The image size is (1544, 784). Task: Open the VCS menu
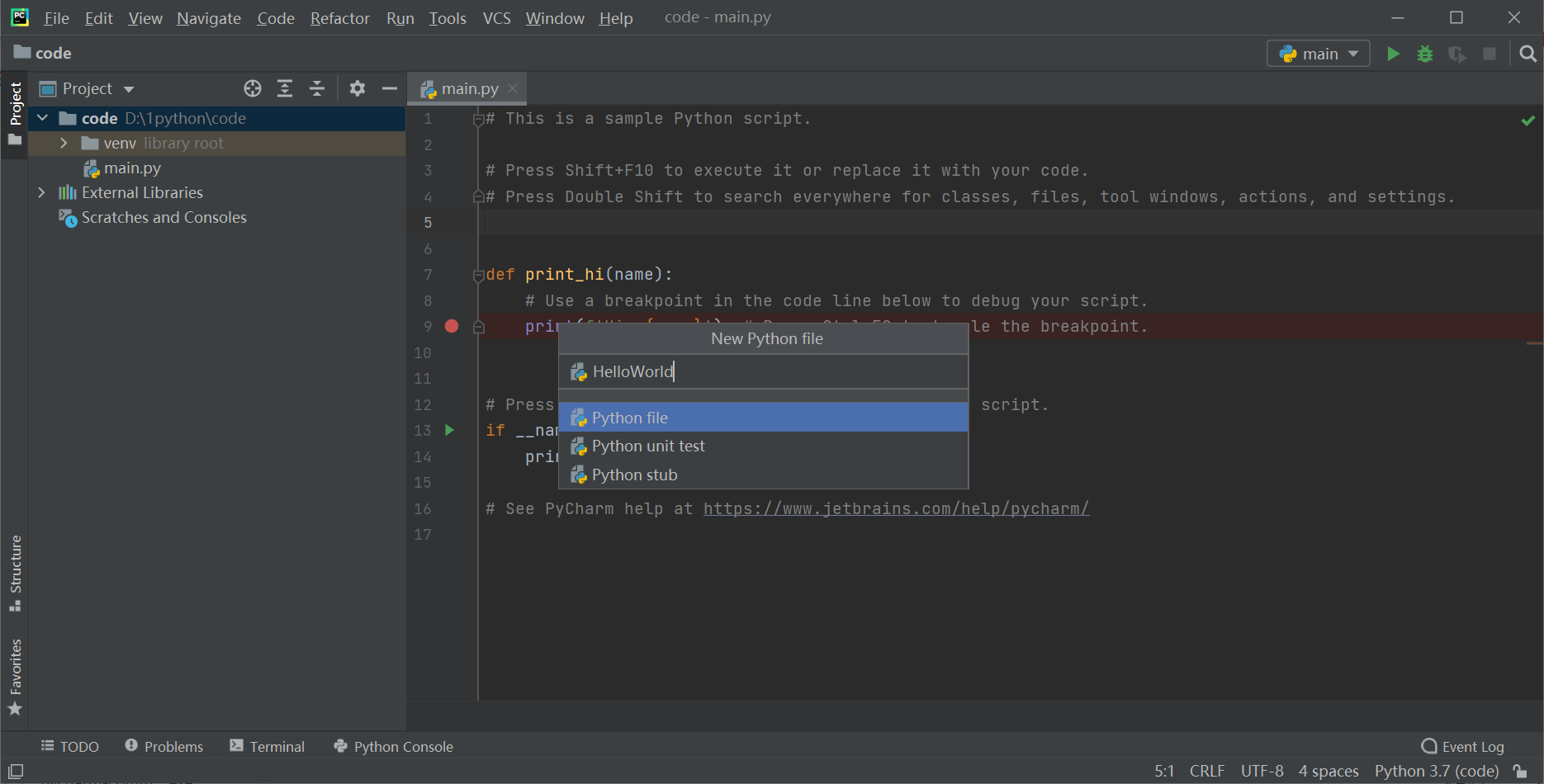coord(496,18)
